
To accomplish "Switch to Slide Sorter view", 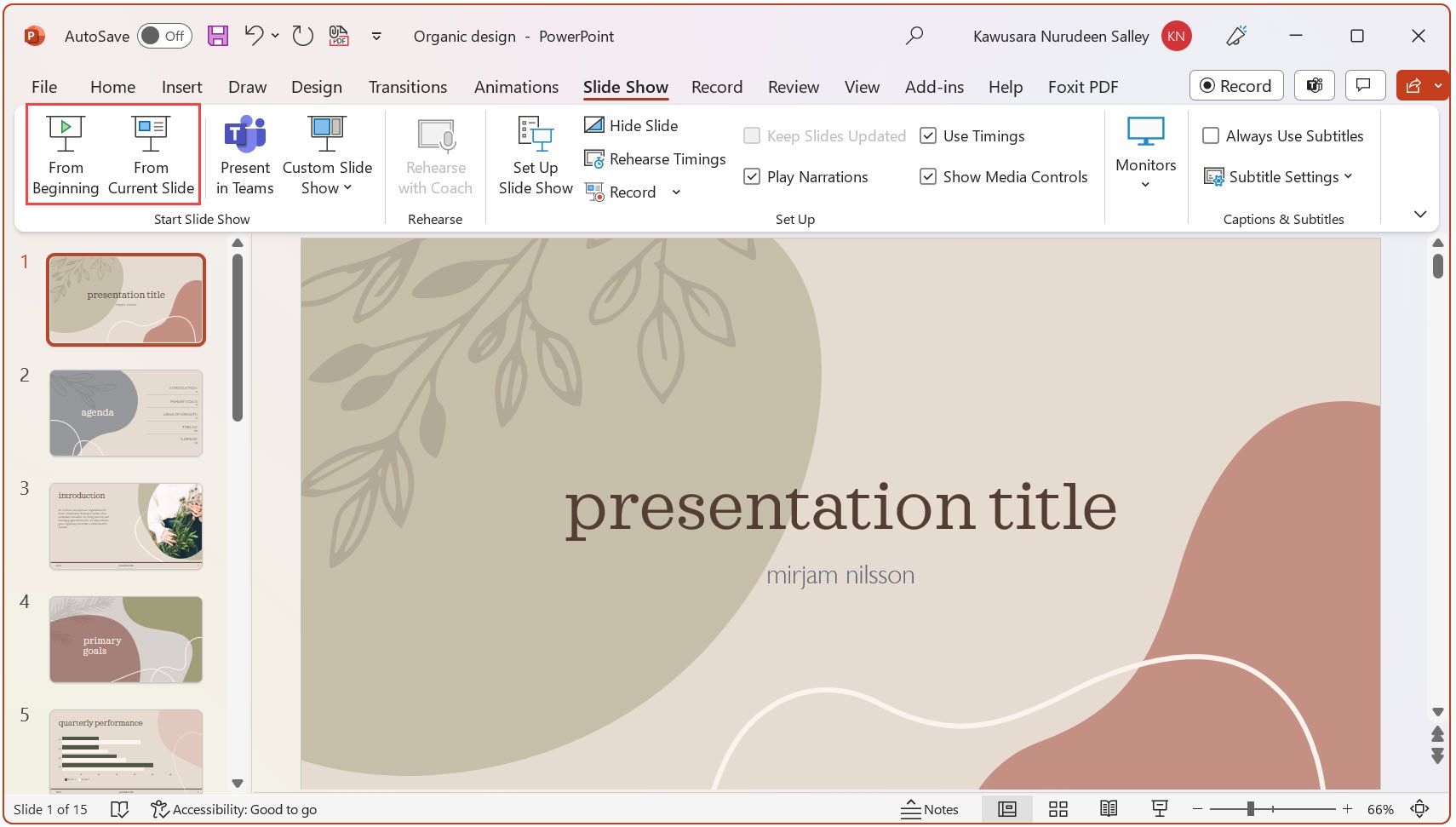I will (x=1058, y=809).
